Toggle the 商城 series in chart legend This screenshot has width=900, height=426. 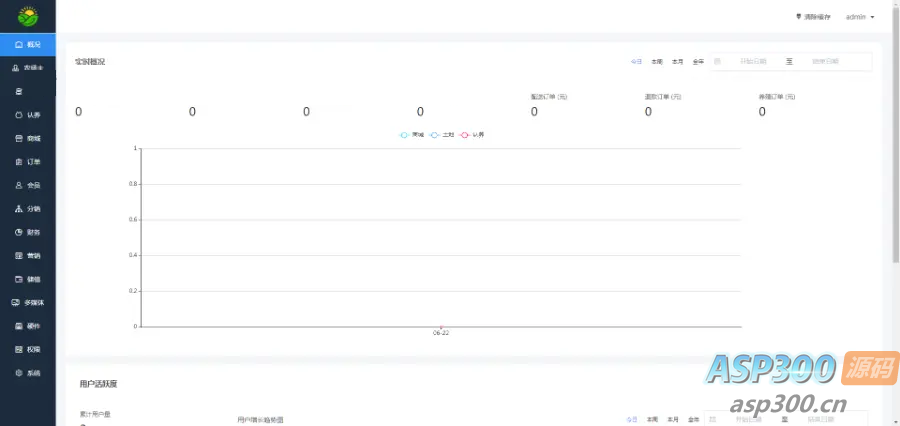click(412, 134)
